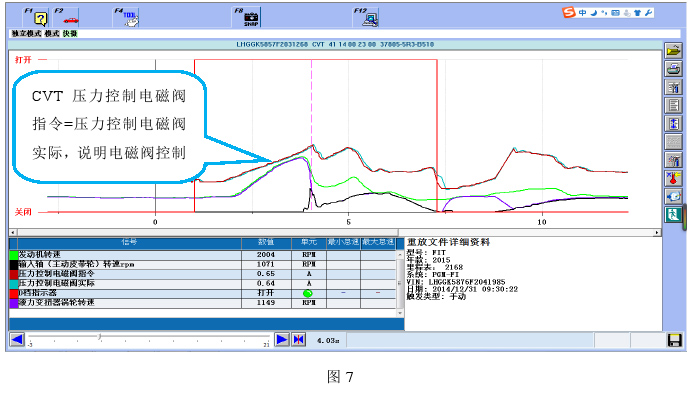
Task: Click the blue play backward arrow button
Action: coord(17,340)
